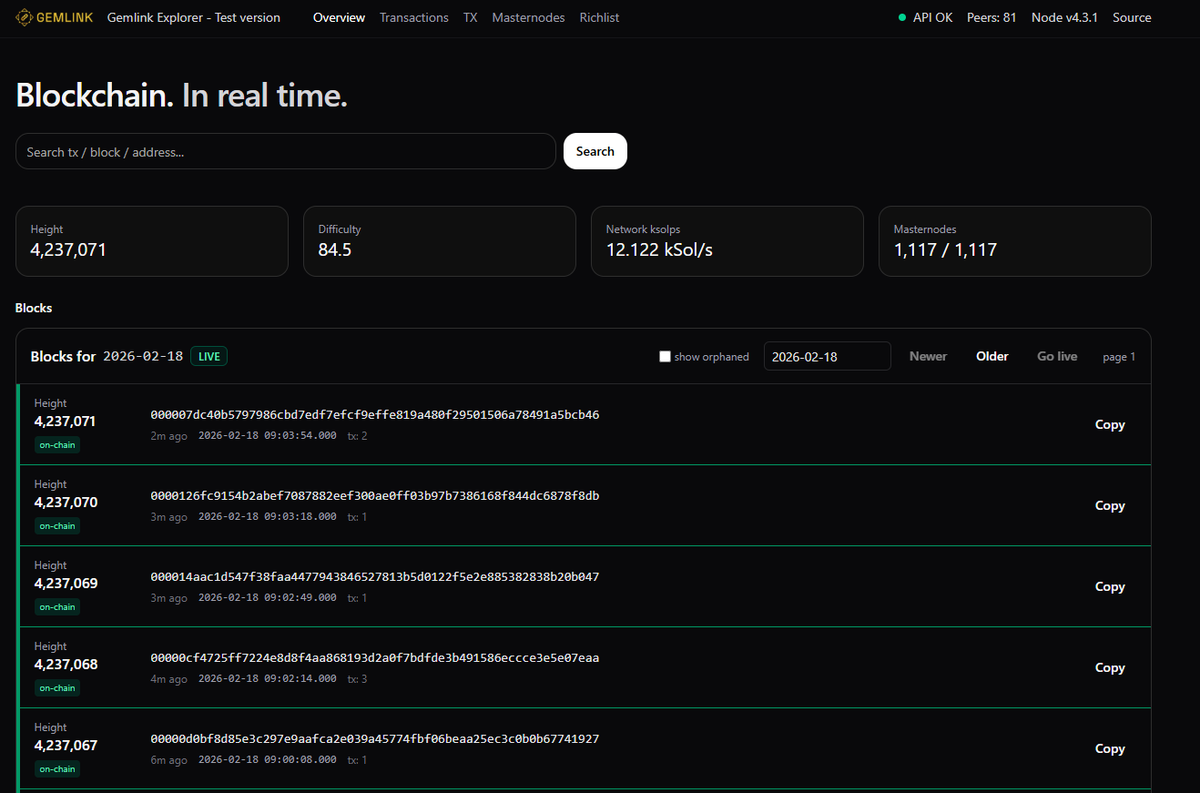Open the TX nav item
The image size is (1200, 793).
pos(470,18)
